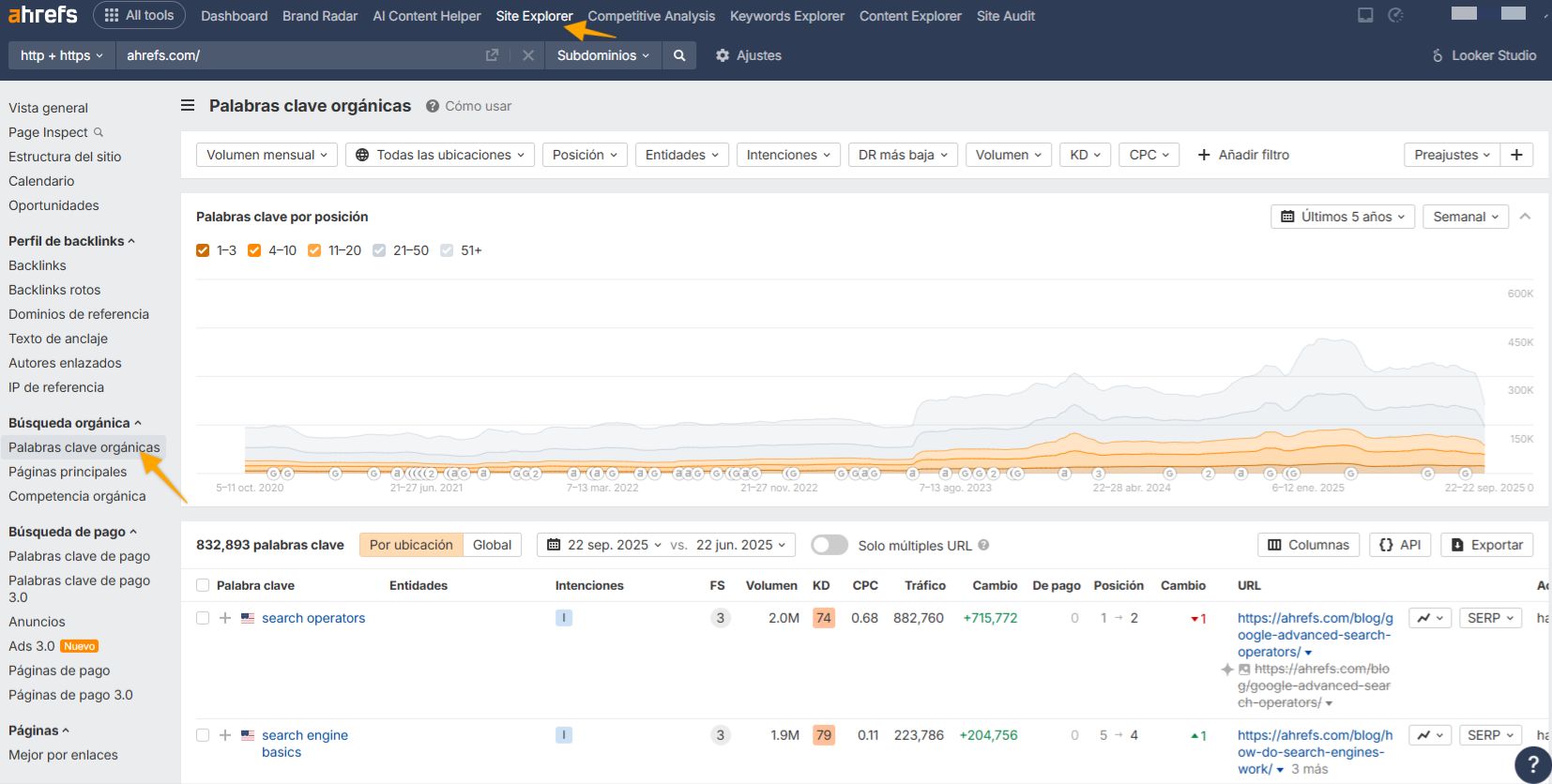The width and height of the screenshot is (1552, 784).
Task: Open Columnas column settings
Action: coord(1308,545)
